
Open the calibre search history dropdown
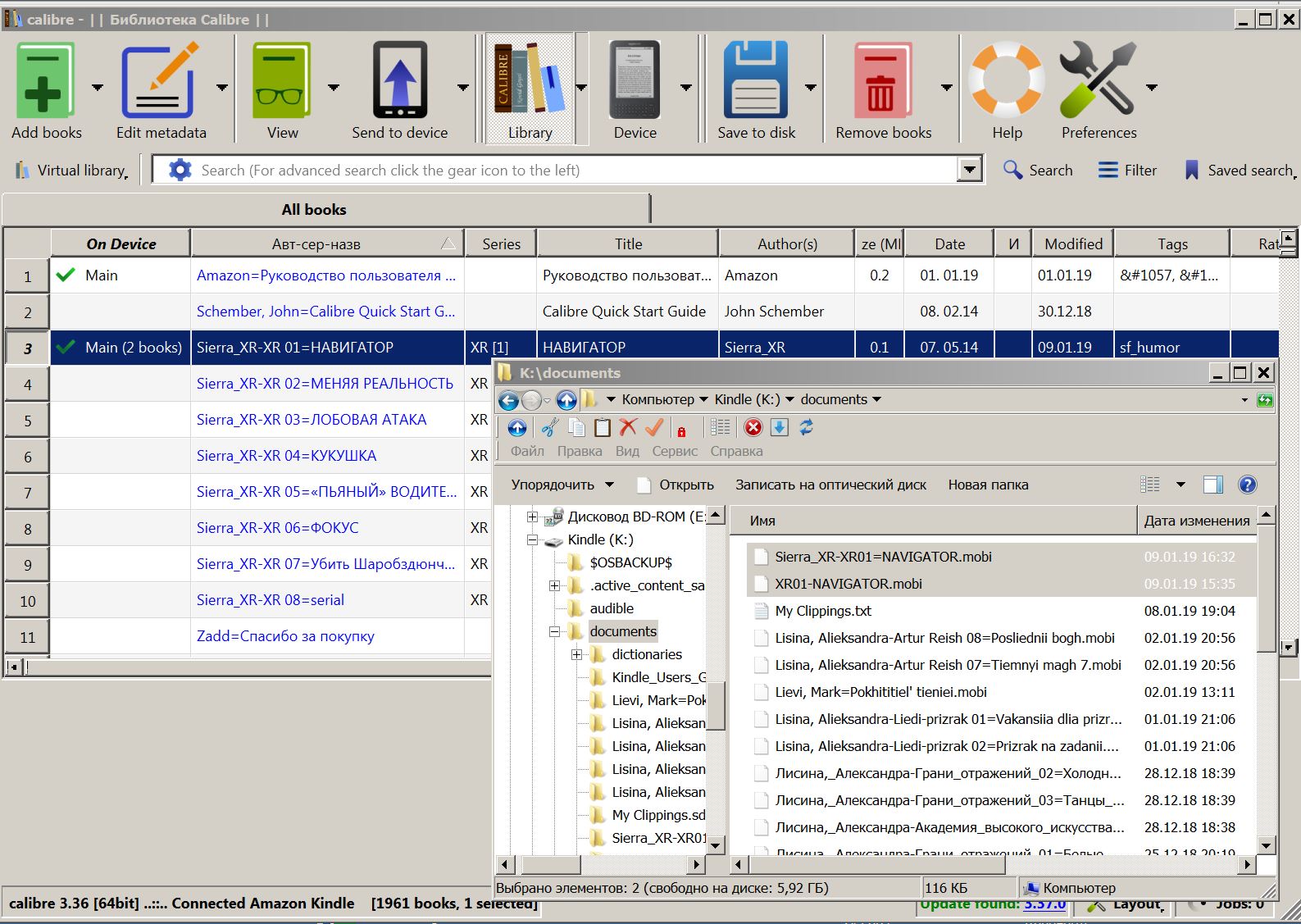pyautogui.click(x=970, y=170)
